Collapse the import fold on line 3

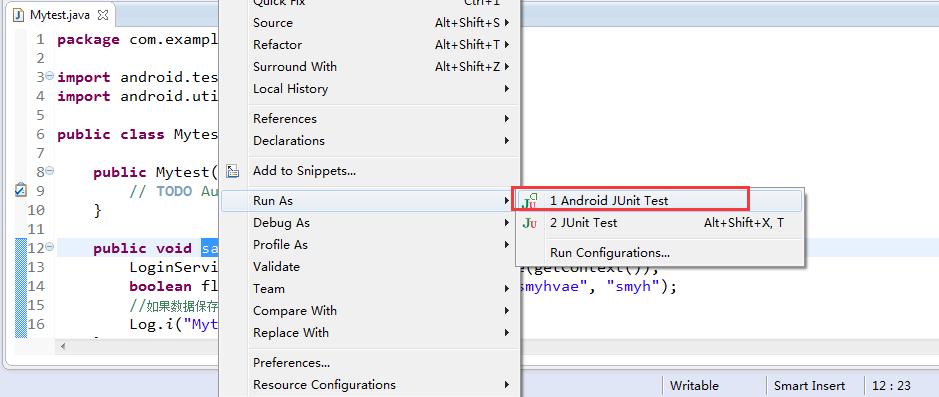(50, 75)
